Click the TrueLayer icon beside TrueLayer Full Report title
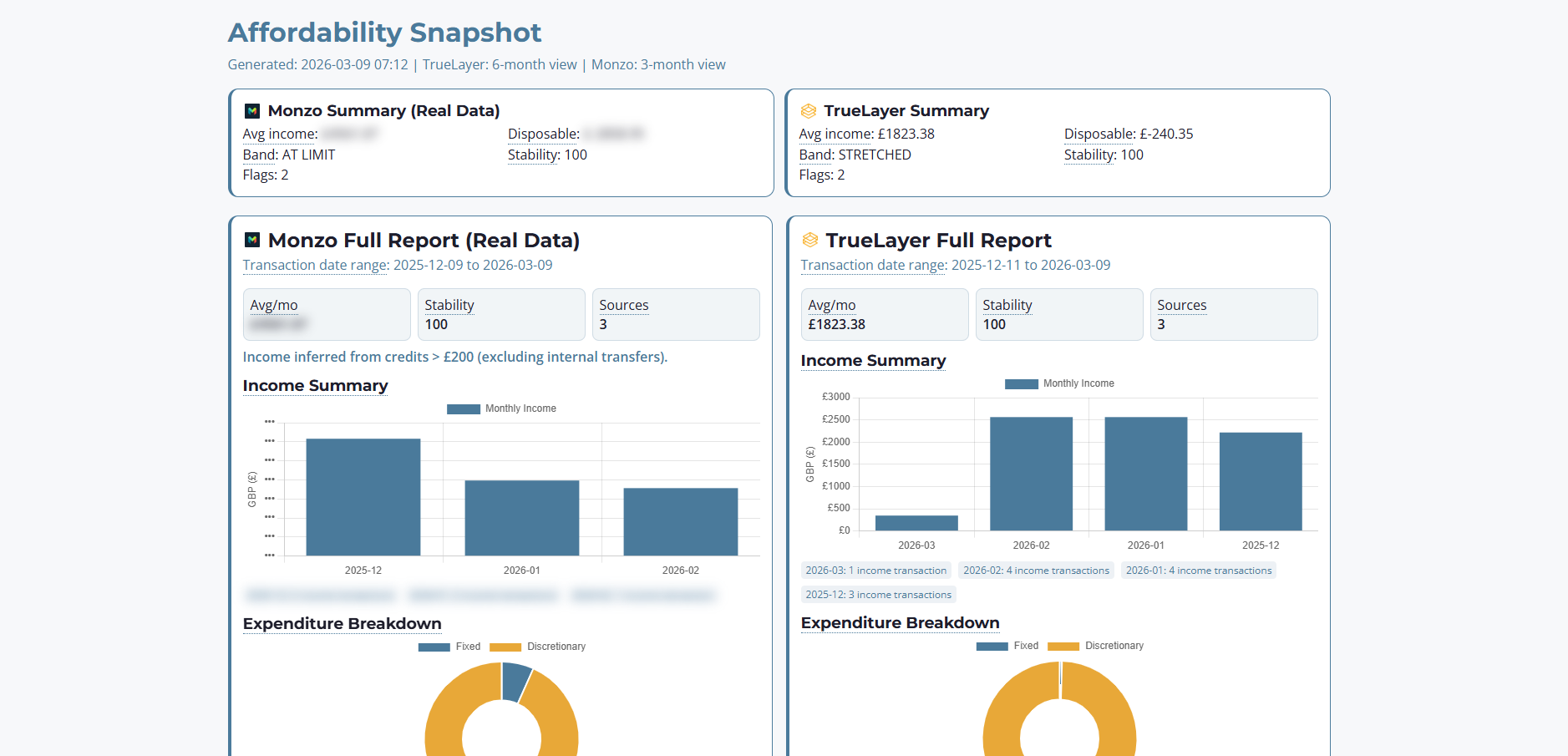Viewport: 1568px width, 756px height. 809,240
